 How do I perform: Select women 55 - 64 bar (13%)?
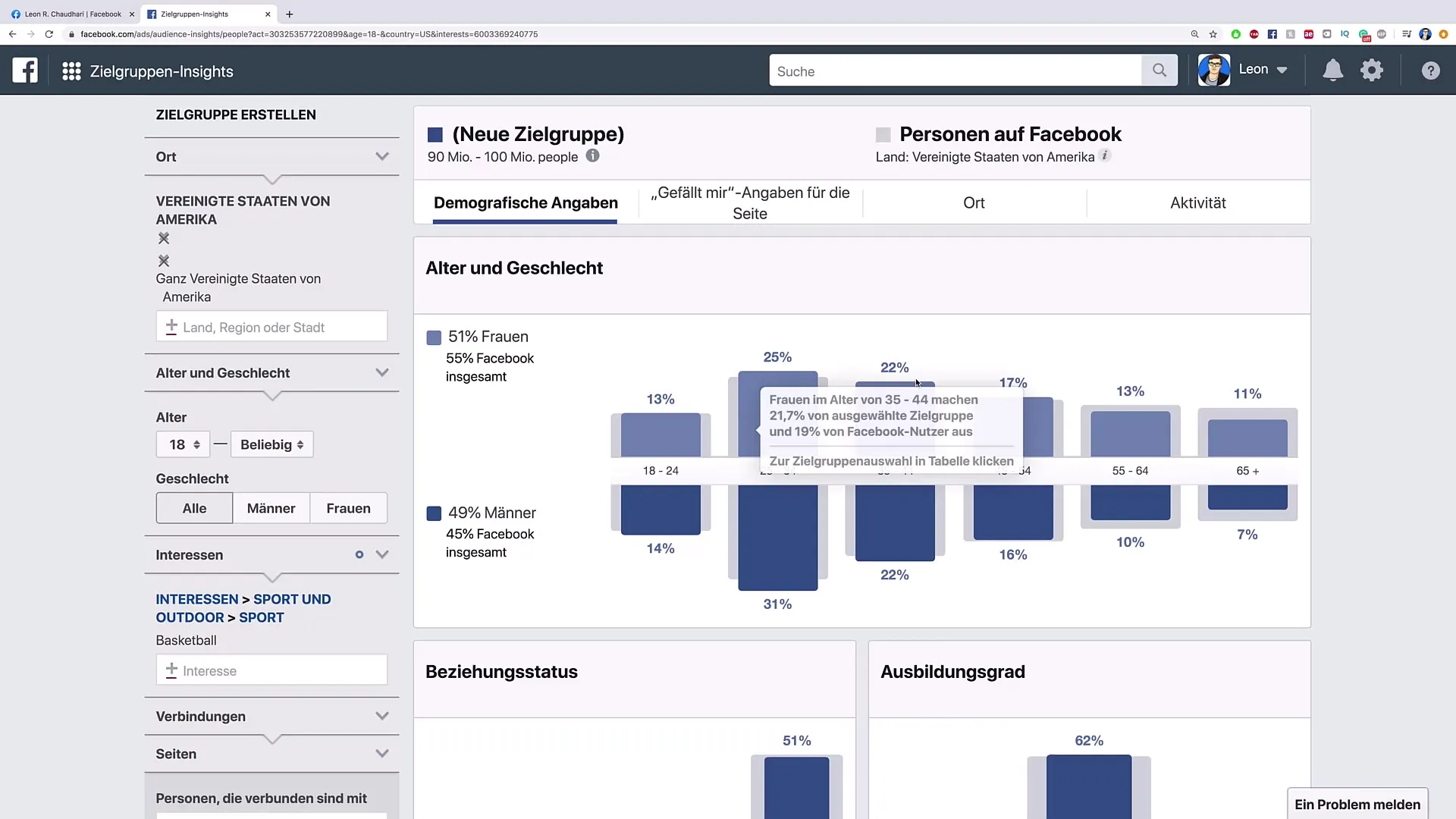coord(1130,434)
